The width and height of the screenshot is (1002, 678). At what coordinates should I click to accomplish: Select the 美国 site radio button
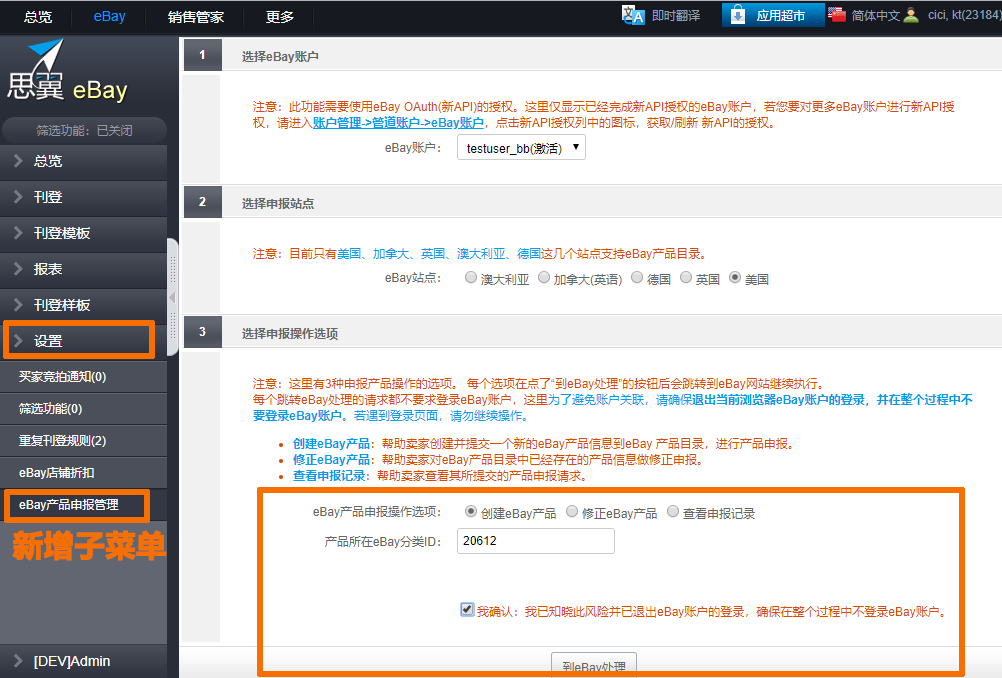coord(735,277)
